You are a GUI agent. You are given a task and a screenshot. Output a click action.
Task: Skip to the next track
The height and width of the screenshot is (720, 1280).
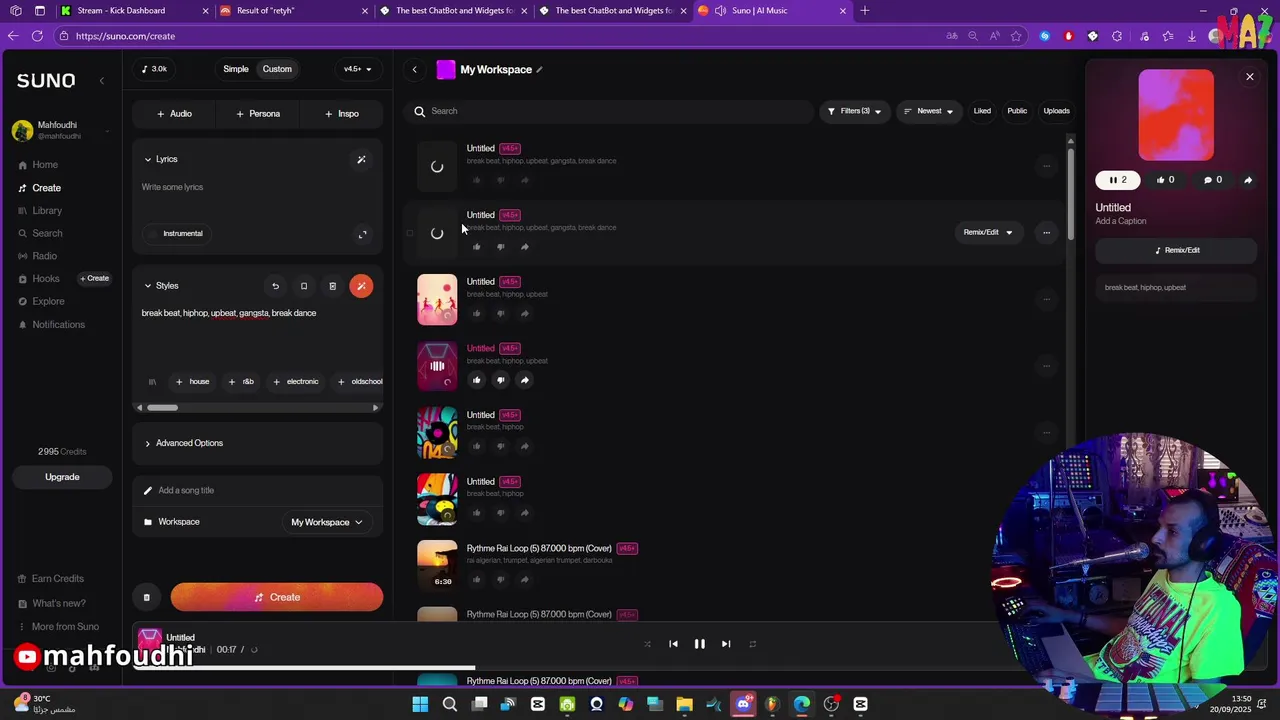[726, 645]
